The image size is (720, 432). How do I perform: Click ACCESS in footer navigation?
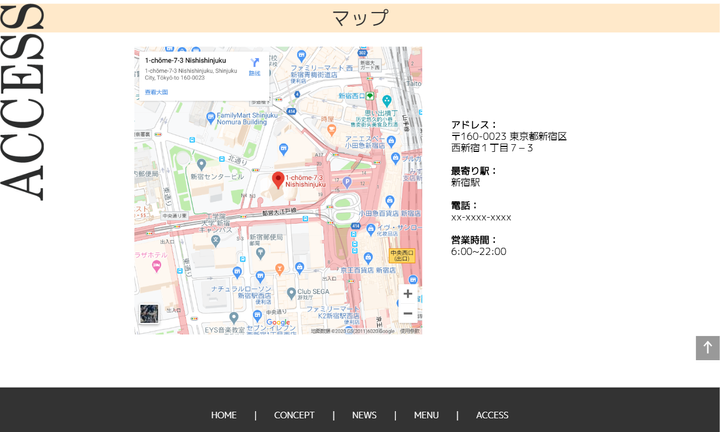coord(492,415)
